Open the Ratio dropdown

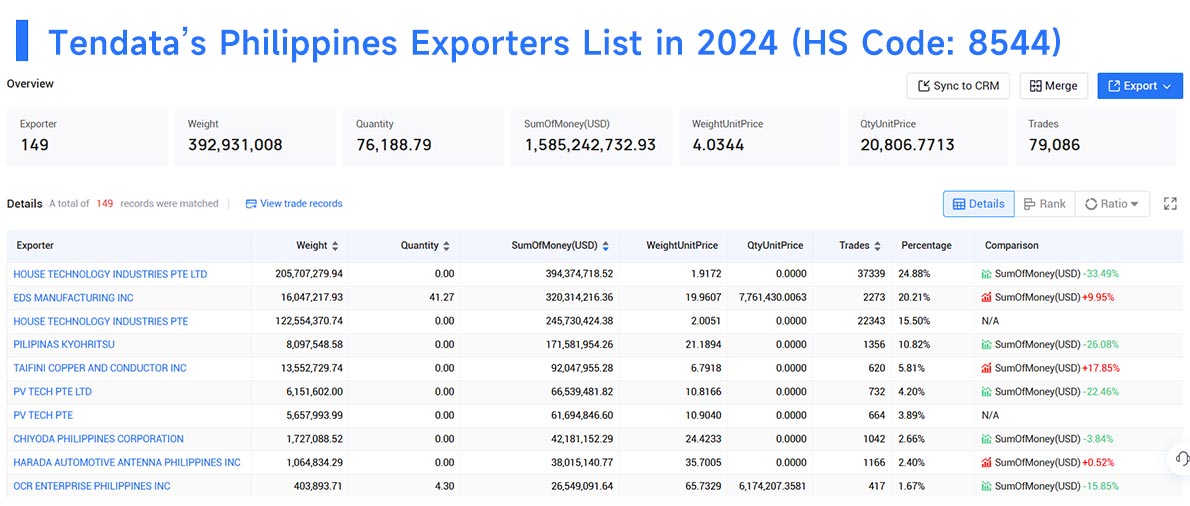pyautogui.click(x=1112, y=203)
